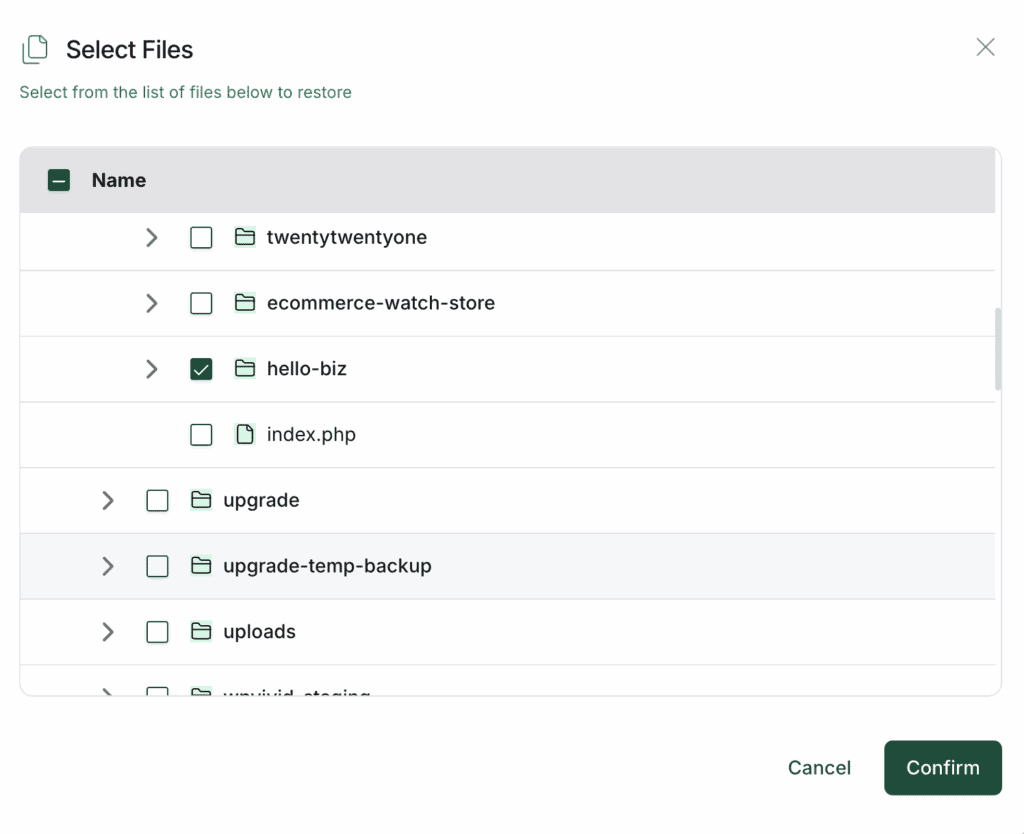1024x834 pixels.
Task: Select the upgrade-temp-backup folder name
Action: (x=327, y=566)
